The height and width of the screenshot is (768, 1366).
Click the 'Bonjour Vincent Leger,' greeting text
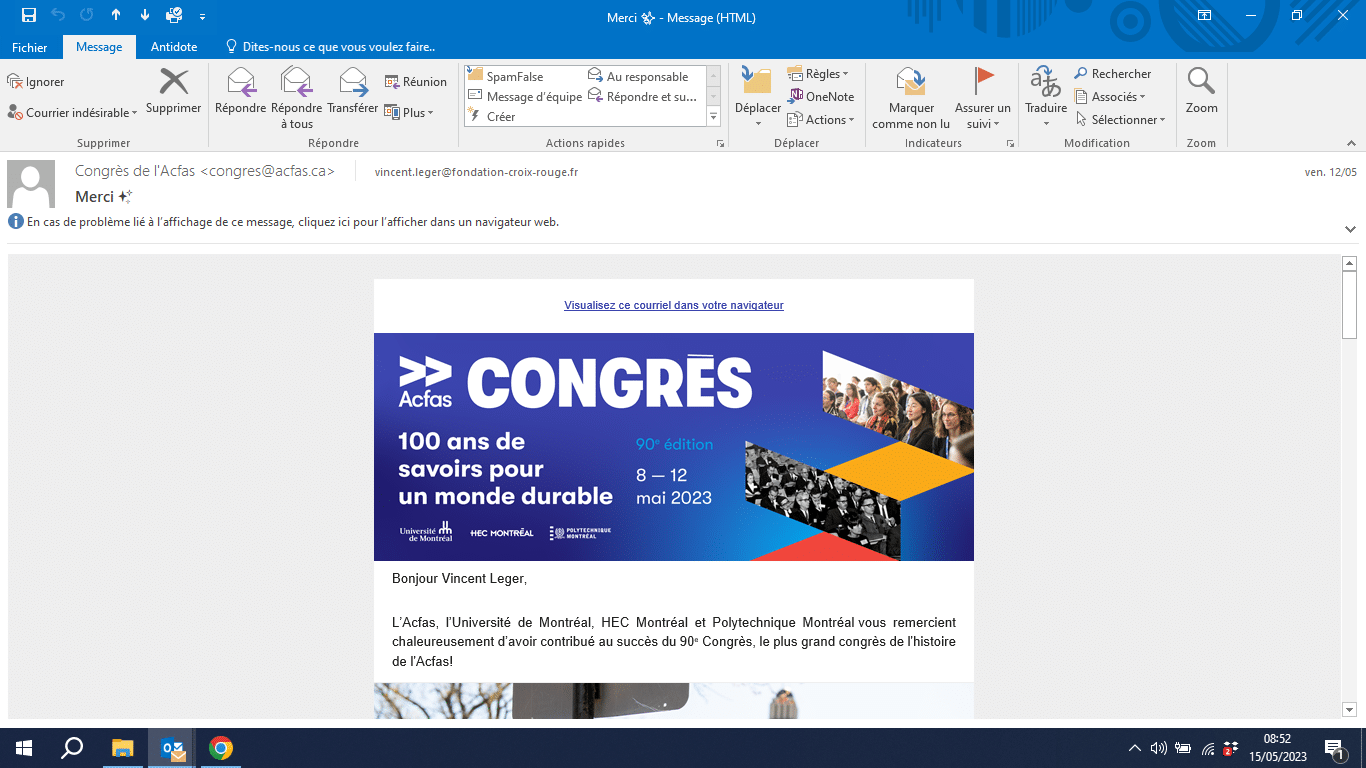pyautogui.click(x=459, y=579)
